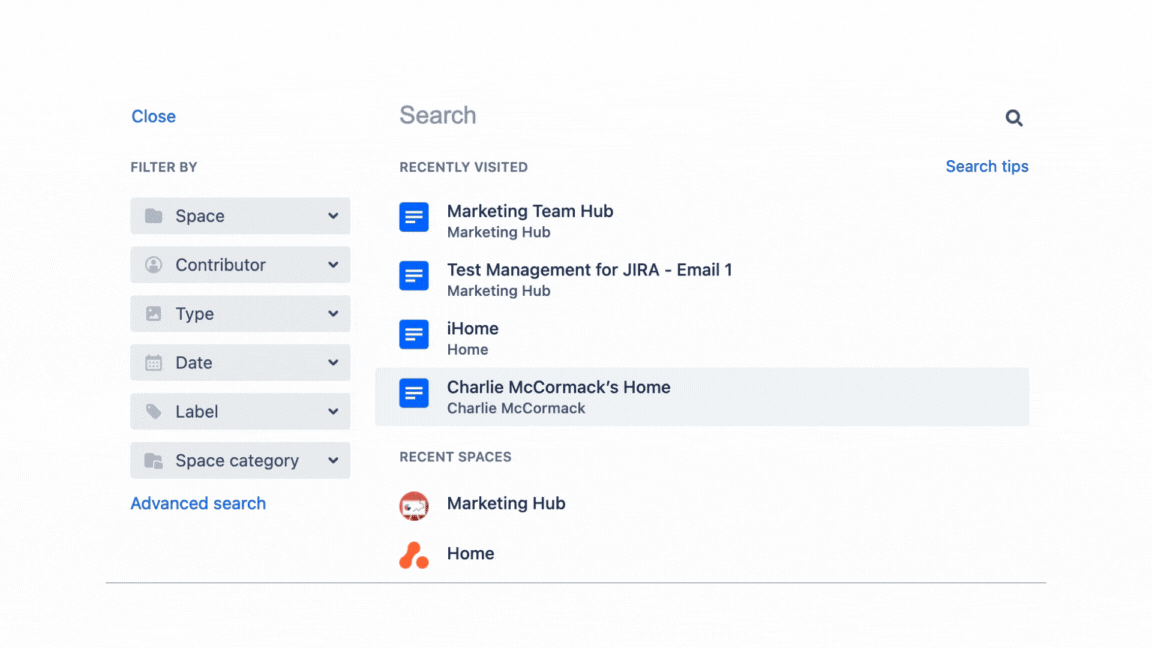Open the Date filter options
Image resolution: width=1152 pixels, height=648 pixels.
[333, 362]
